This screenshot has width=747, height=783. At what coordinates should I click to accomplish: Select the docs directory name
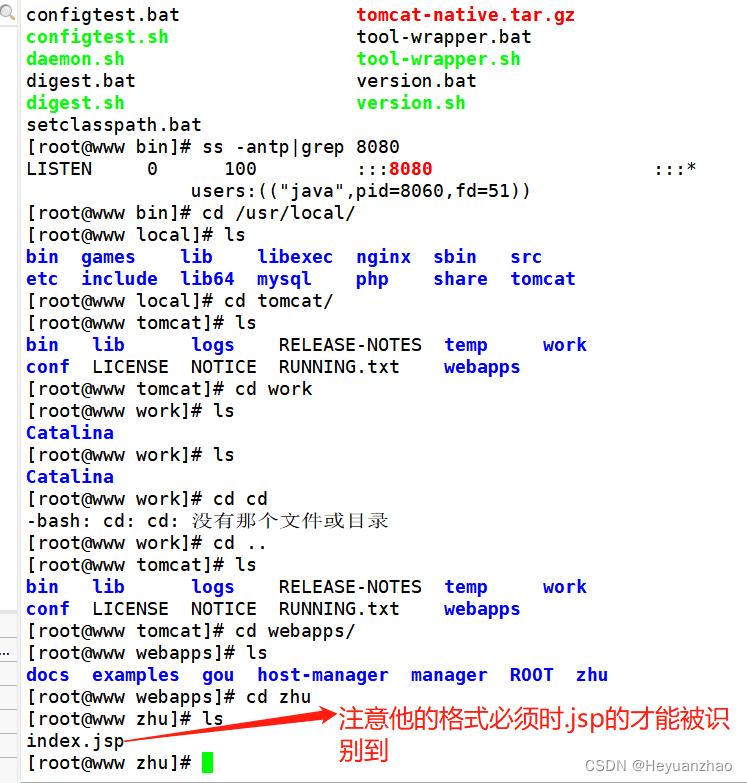pos(48,675)
